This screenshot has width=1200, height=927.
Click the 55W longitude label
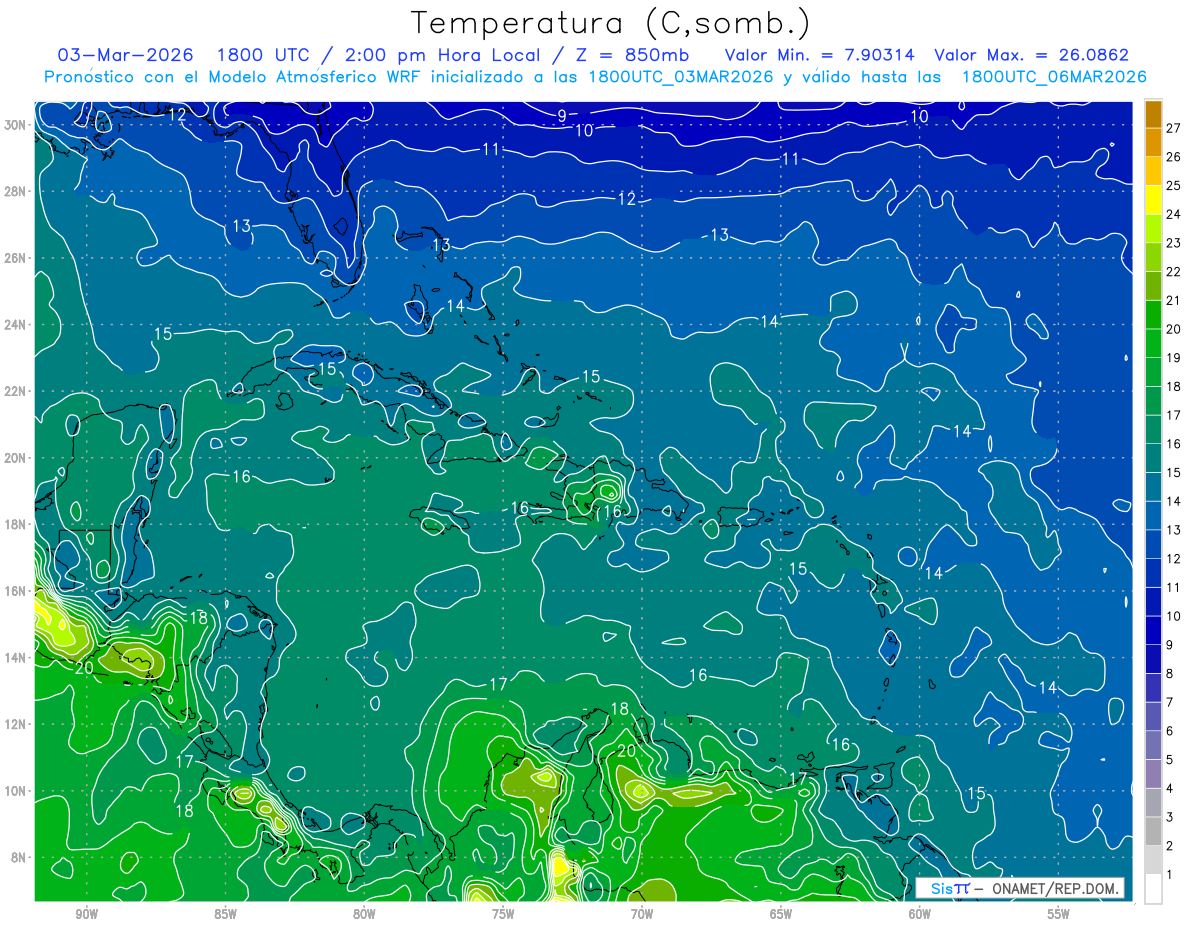(1059, 914)
